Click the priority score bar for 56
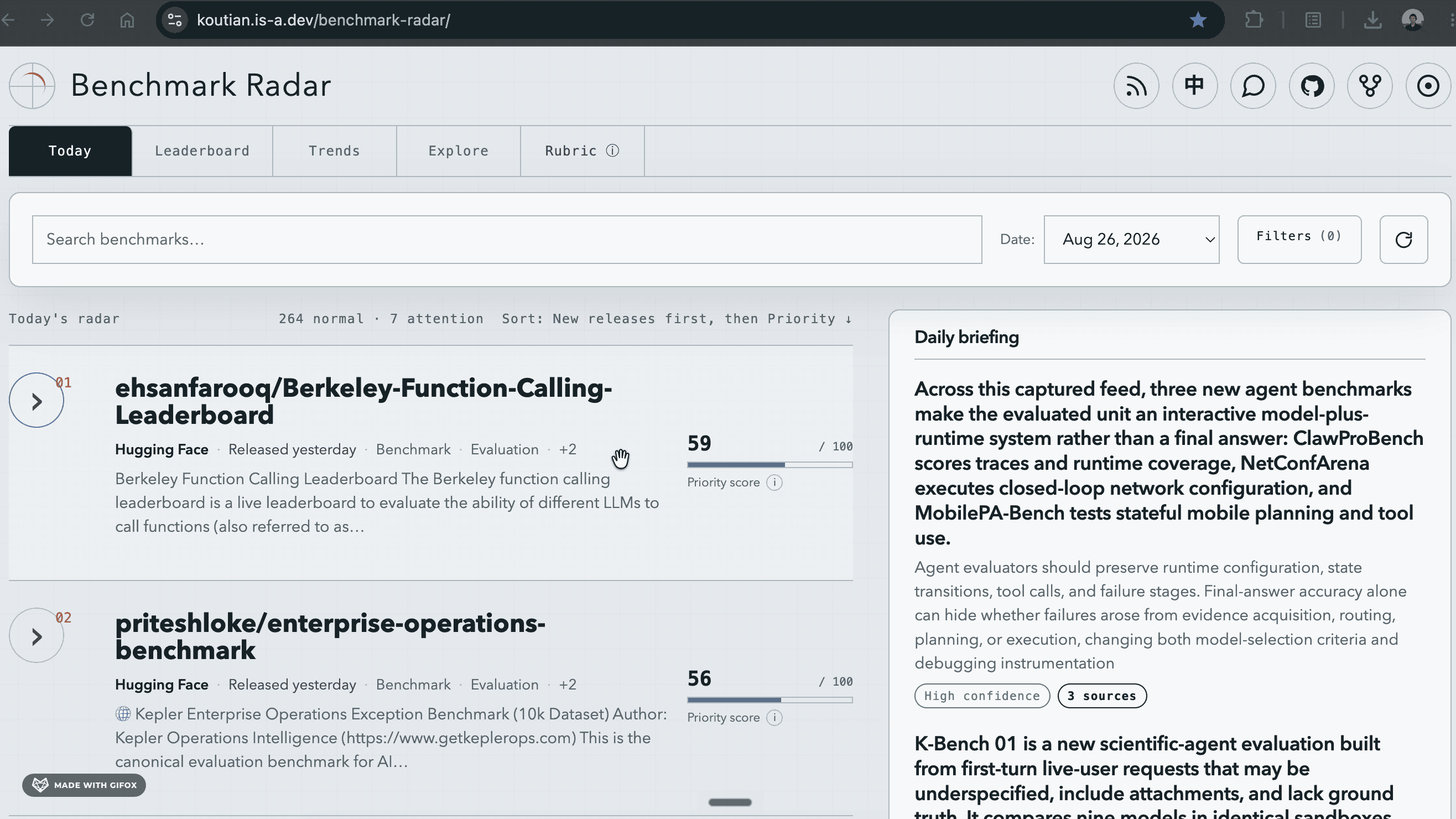Image resolution: width=1456 pixels, height=819 pixels. point(770,701)
